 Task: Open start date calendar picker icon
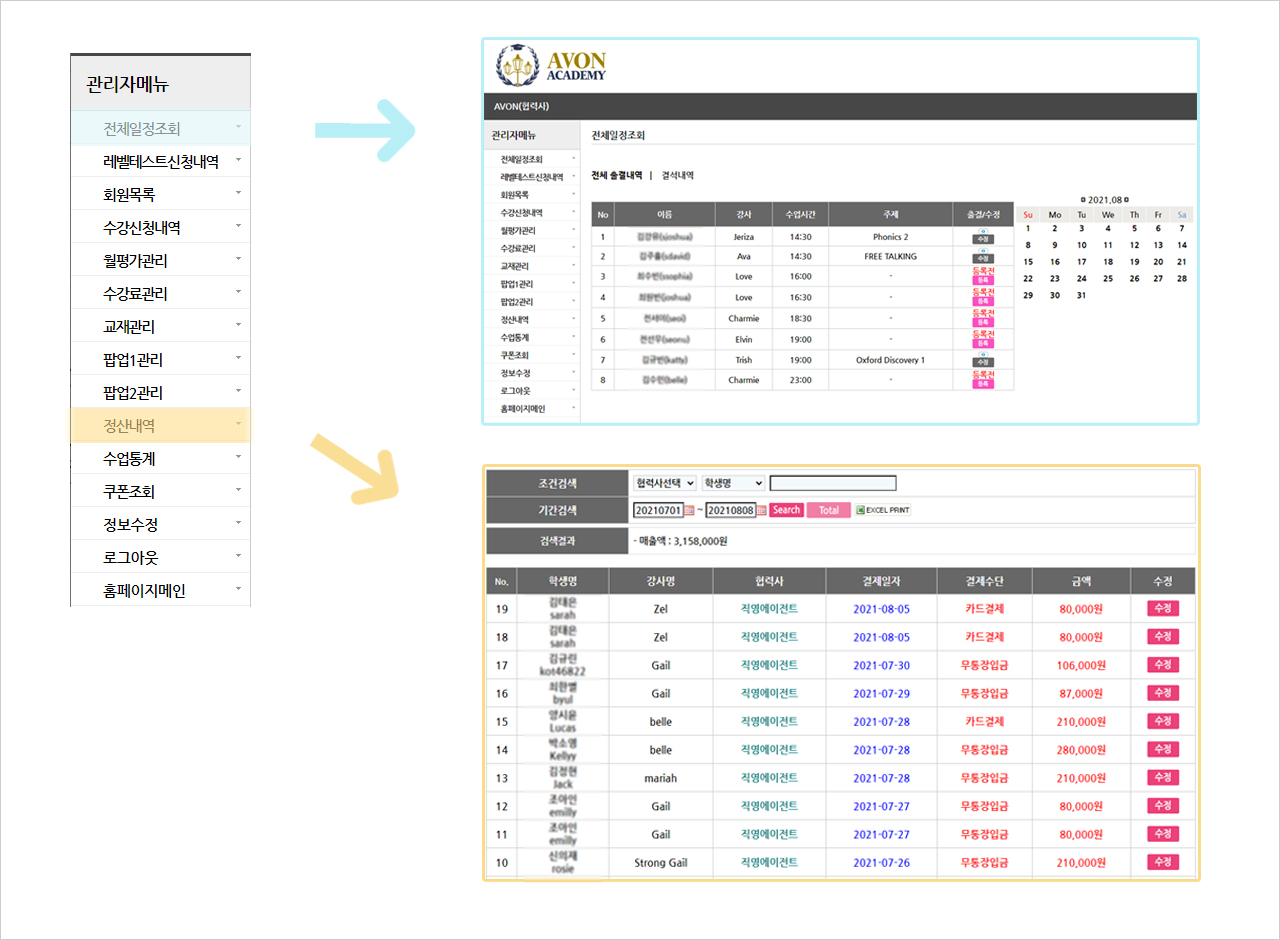click(x=689, y=510)
